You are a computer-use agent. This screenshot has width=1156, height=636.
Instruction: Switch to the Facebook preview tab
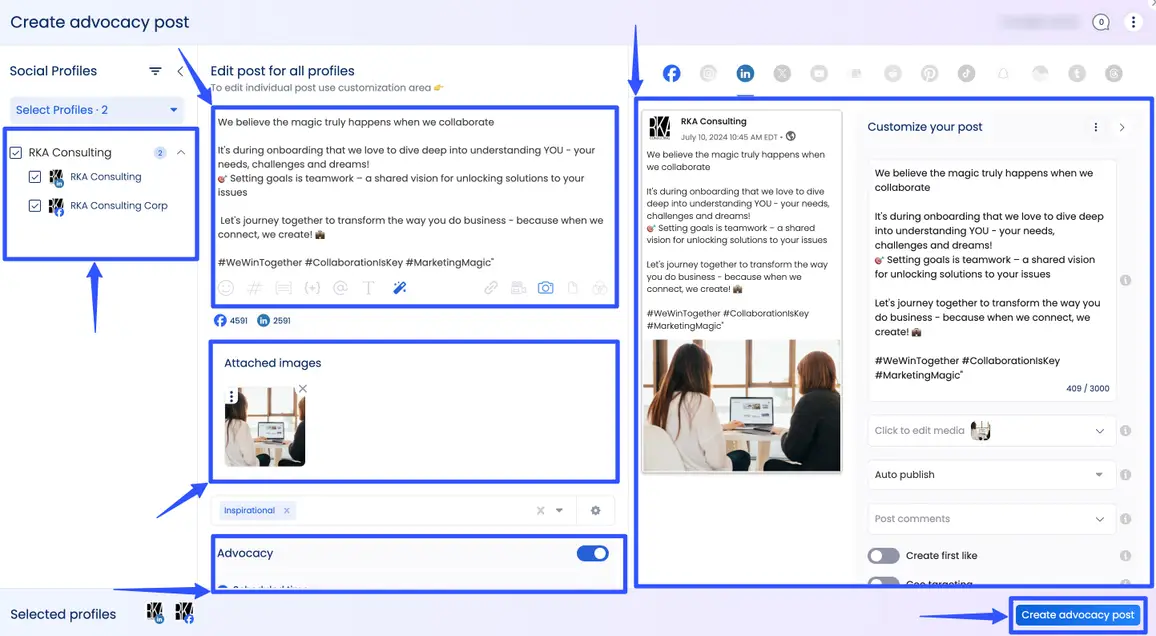tap(671, 73)
